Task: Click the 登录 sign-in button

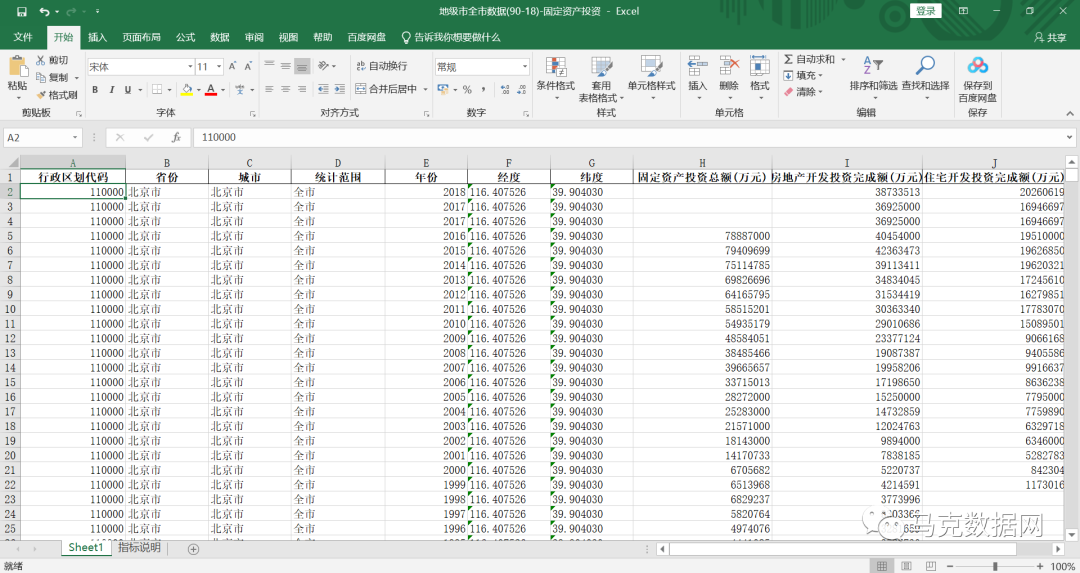Action: 925,11
